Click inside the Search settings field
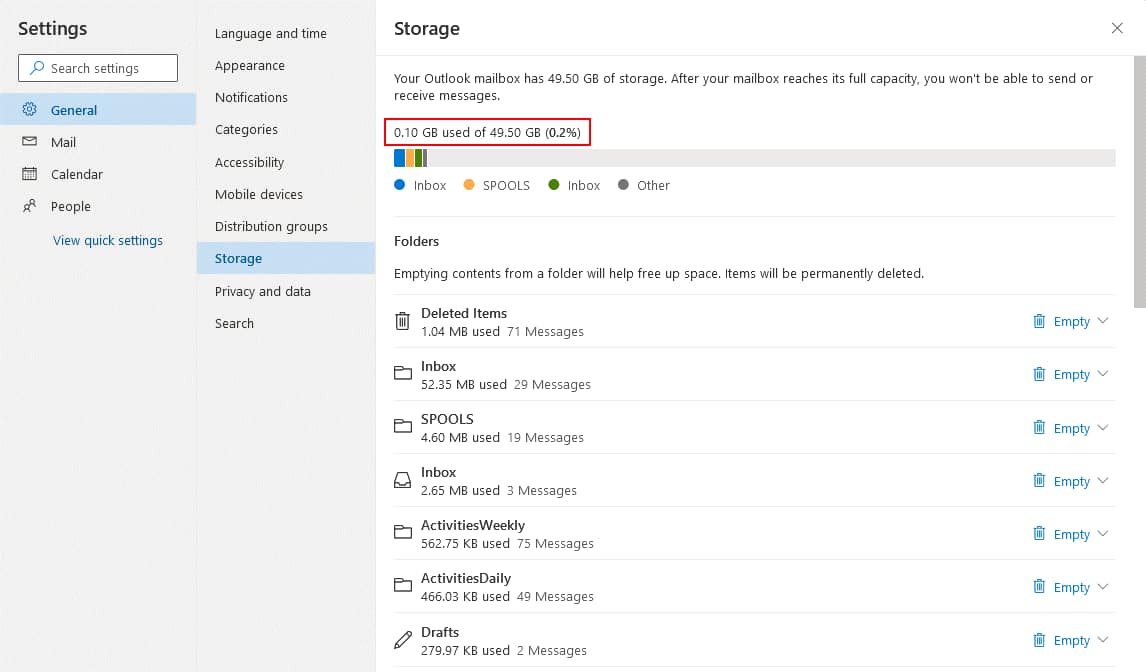1146x672 pixels. [100, 68]
